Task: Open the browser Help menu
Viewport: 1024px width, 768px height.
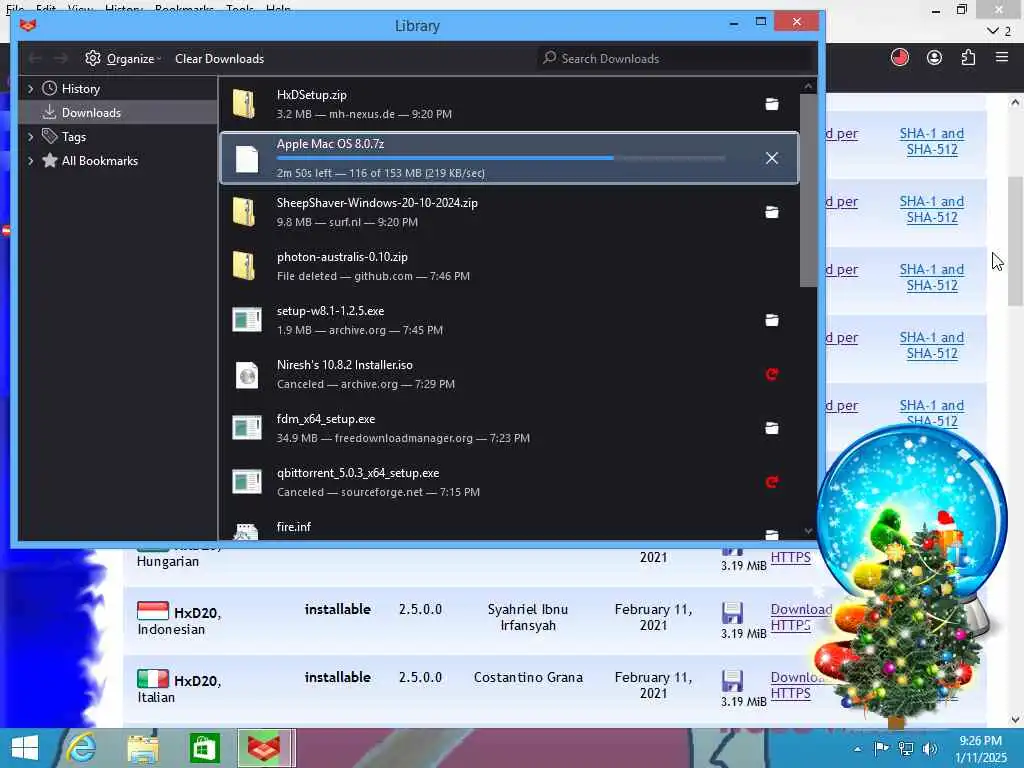Action: pos(278,9)
